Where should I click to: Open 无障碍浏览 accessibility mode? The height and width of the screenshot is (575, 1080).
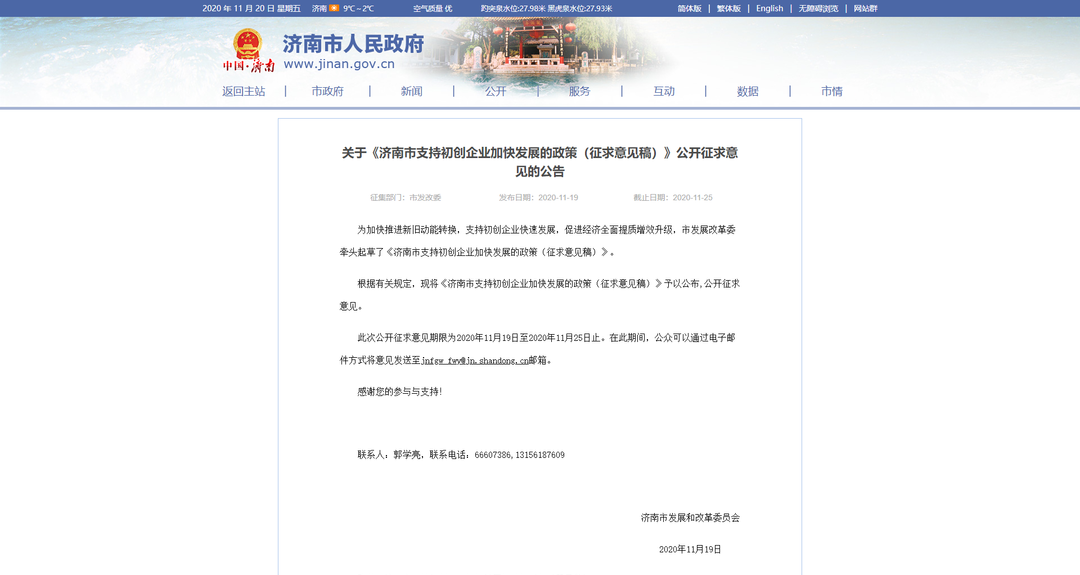[818, 8]
